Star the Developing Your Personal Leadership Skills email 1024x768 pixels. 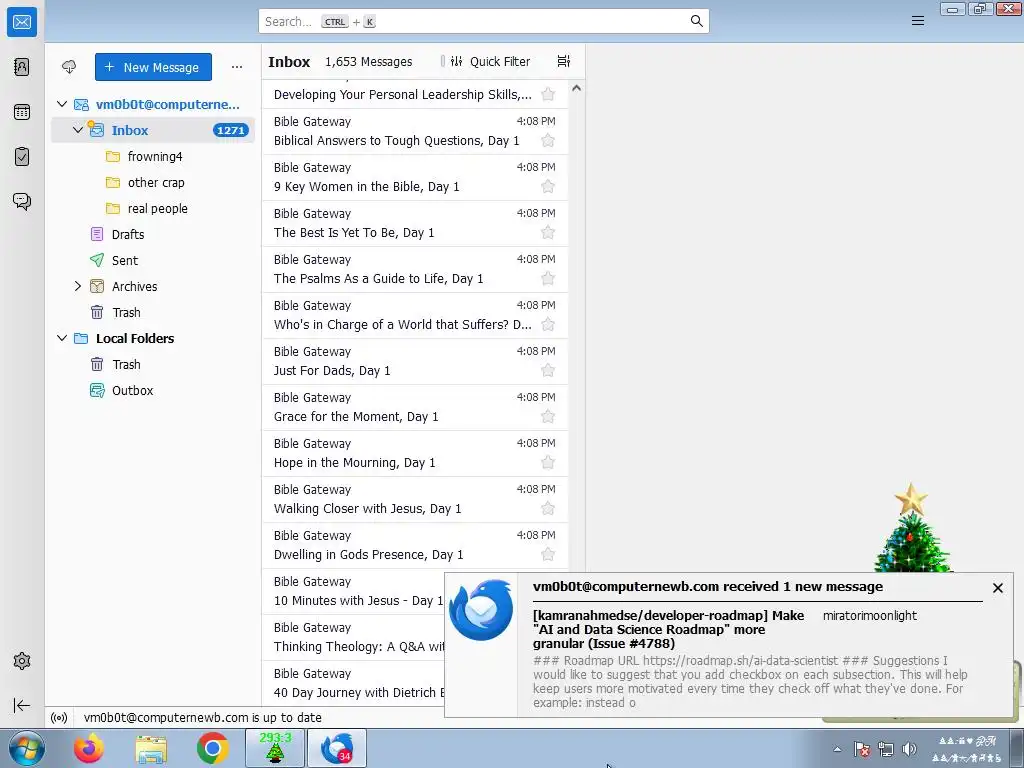548,95
